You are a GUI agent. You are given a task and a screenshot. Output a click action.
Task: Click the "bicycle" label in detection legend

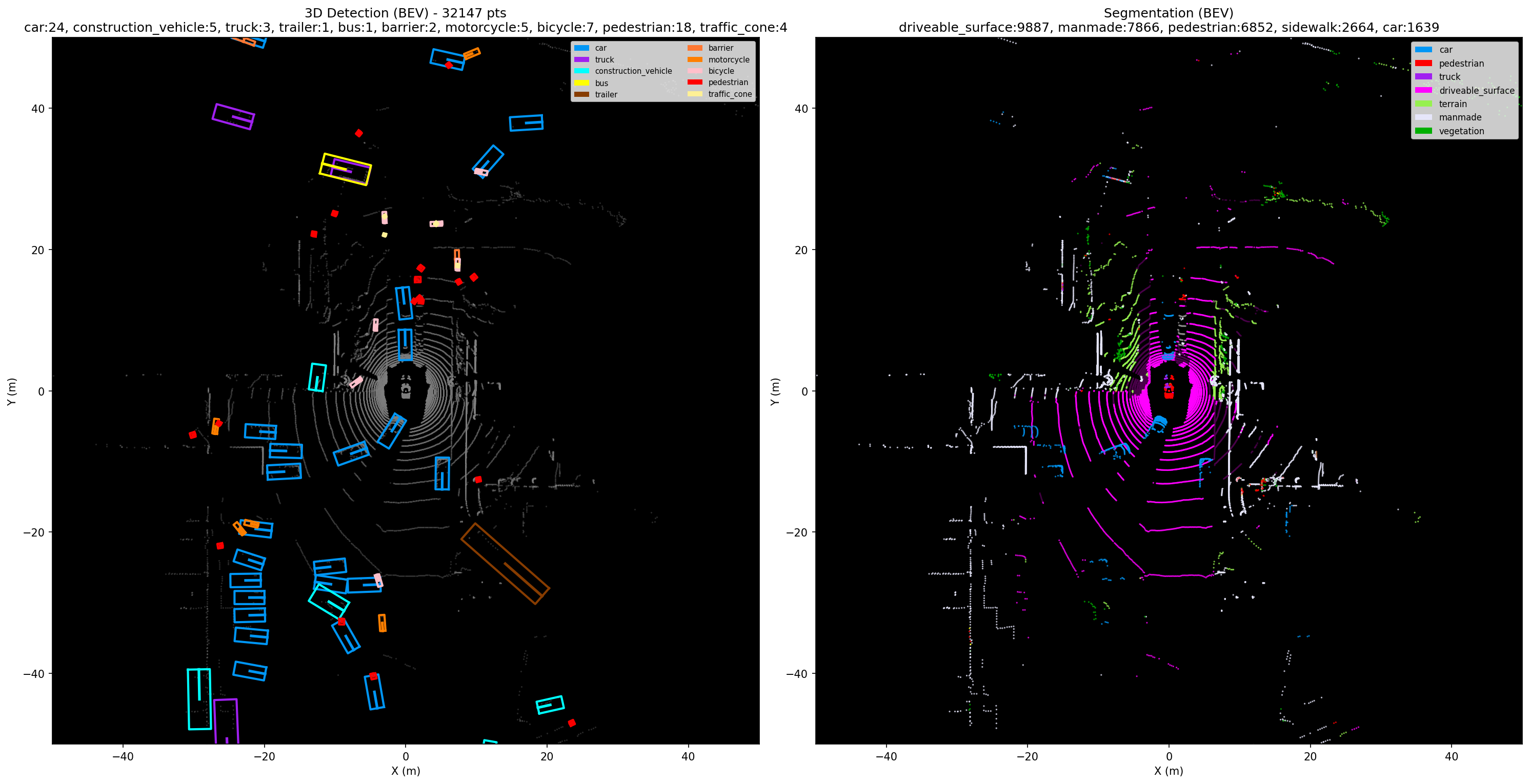point(720,71)
